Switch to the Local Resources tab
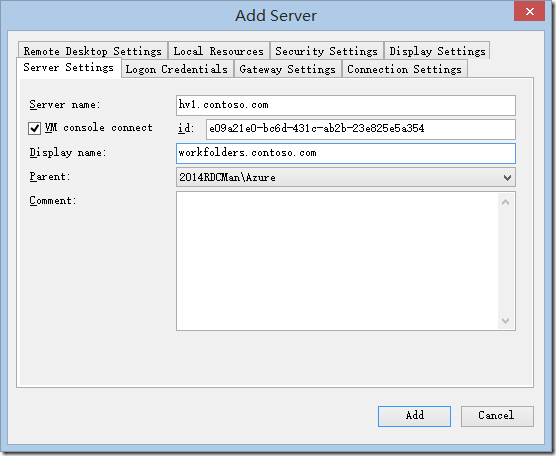The width and height of the screenshot is (556, 456). pyautogui.click(x=219, y=51)
